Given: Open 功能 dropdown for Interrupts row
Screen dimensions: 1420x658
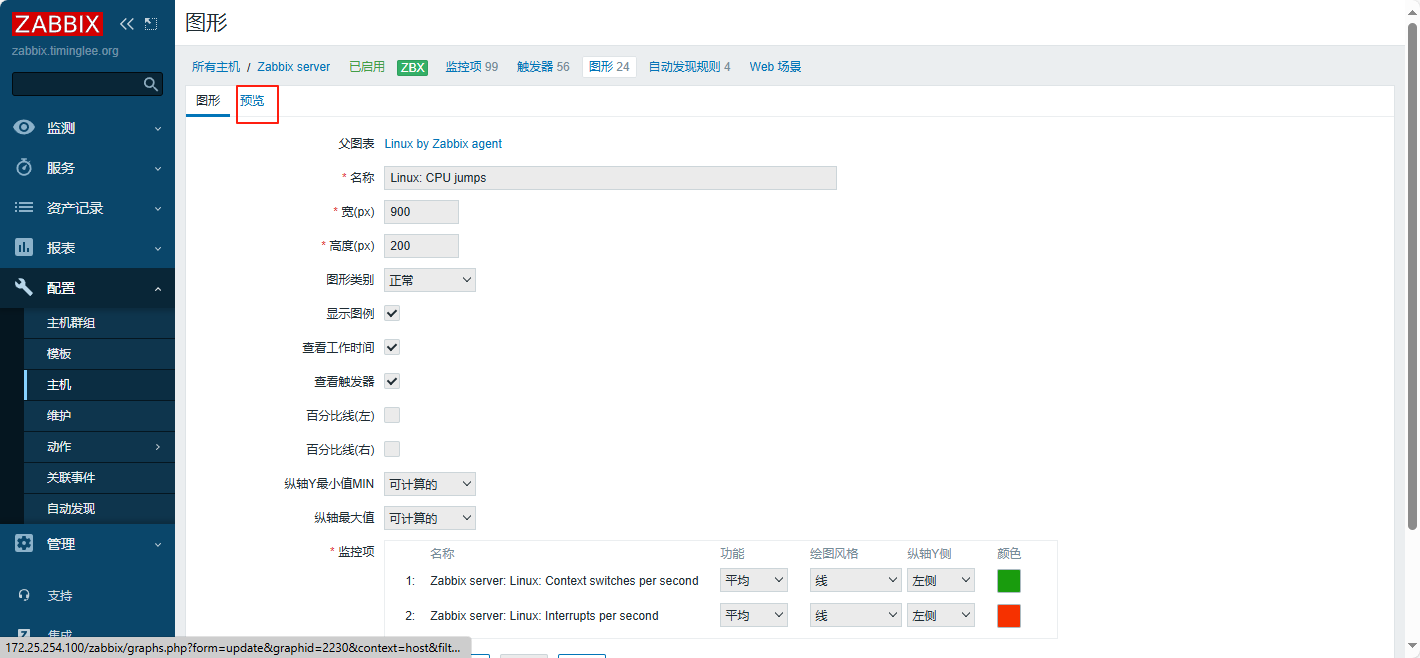Looking at the screenshot, I should tap(754, 616).
